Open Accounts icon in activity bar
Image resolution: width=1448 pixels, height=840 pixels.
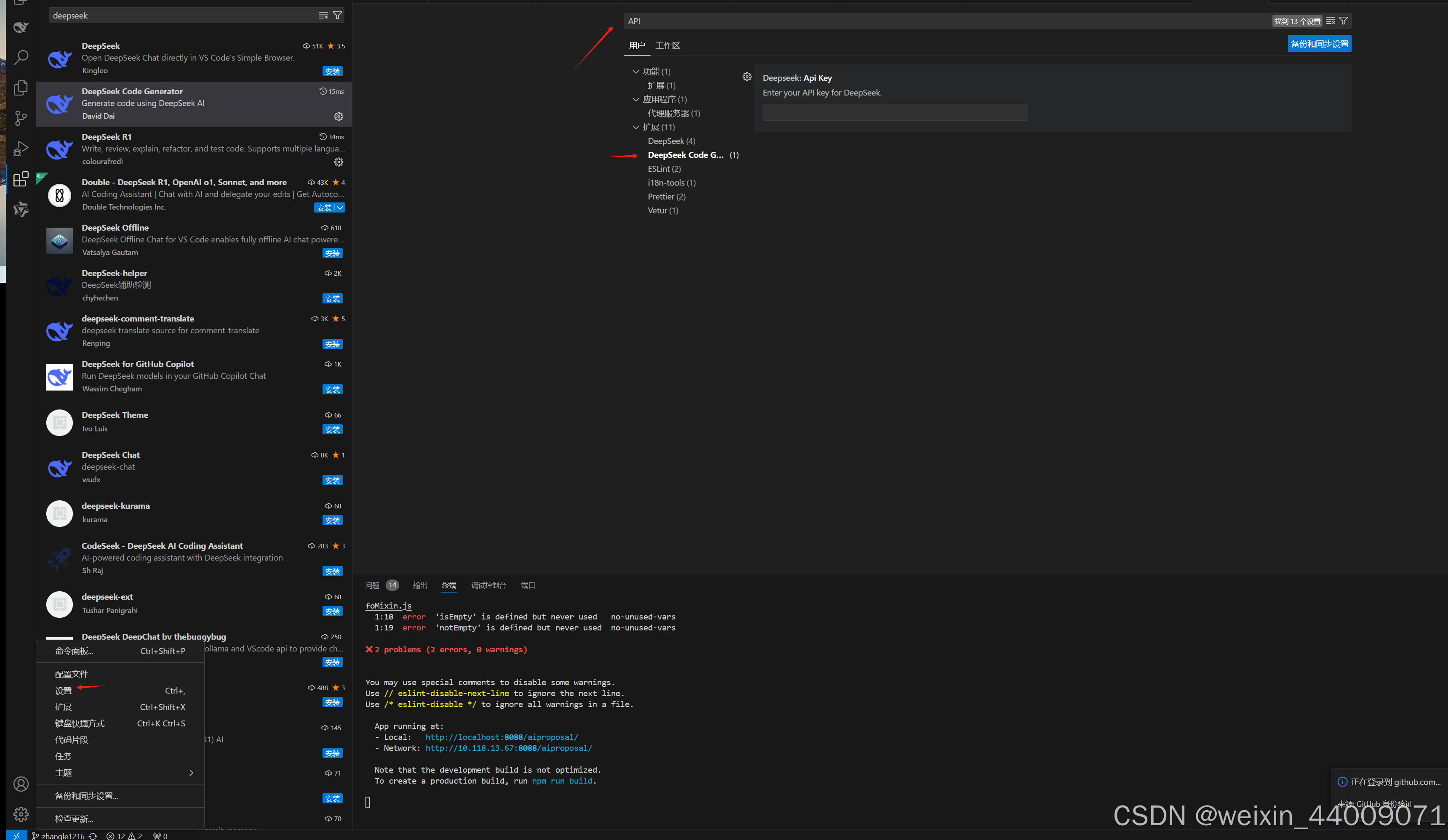[x=21, y=784]
